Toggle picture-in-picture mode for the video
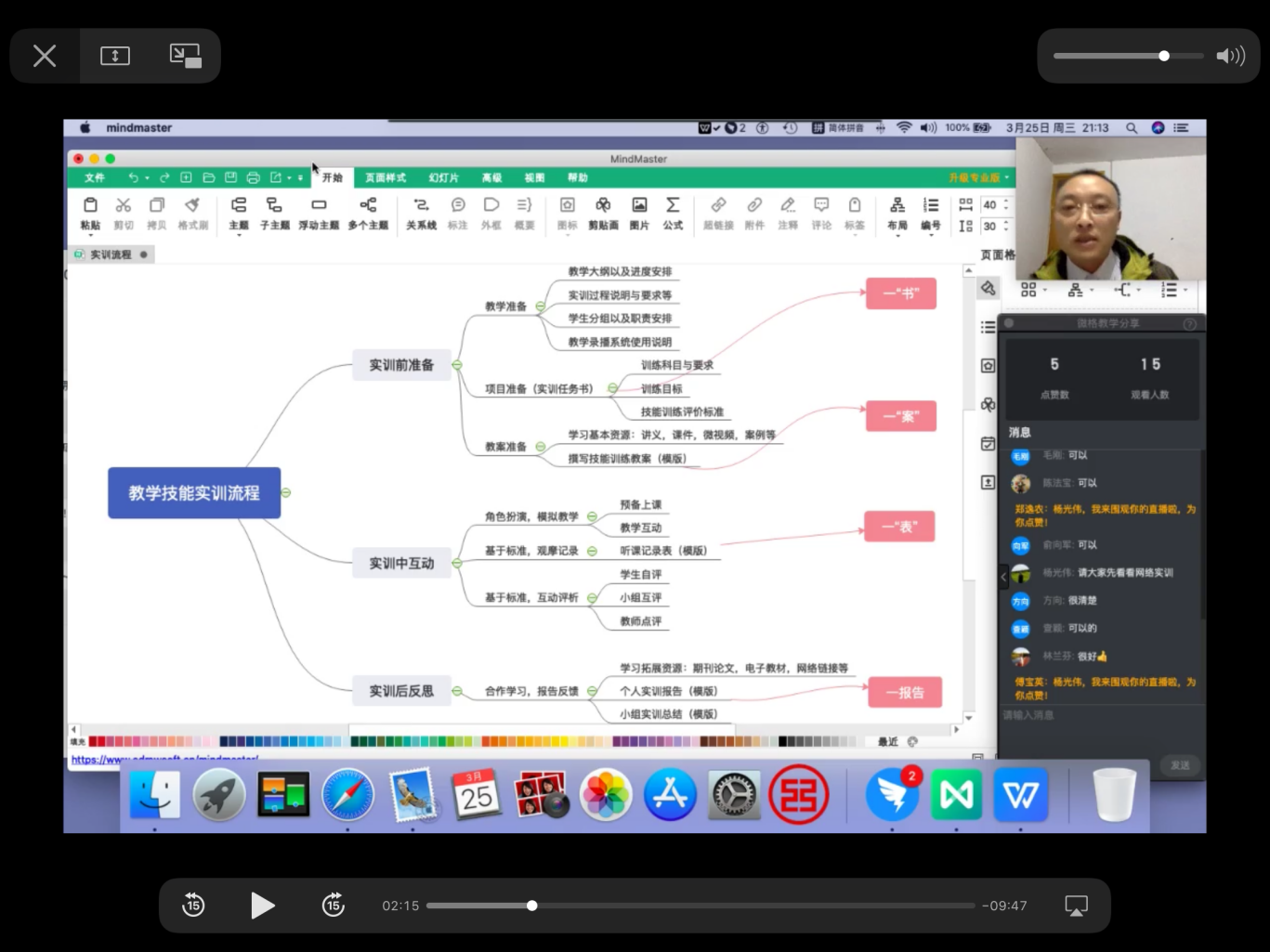 click(186, 57)
